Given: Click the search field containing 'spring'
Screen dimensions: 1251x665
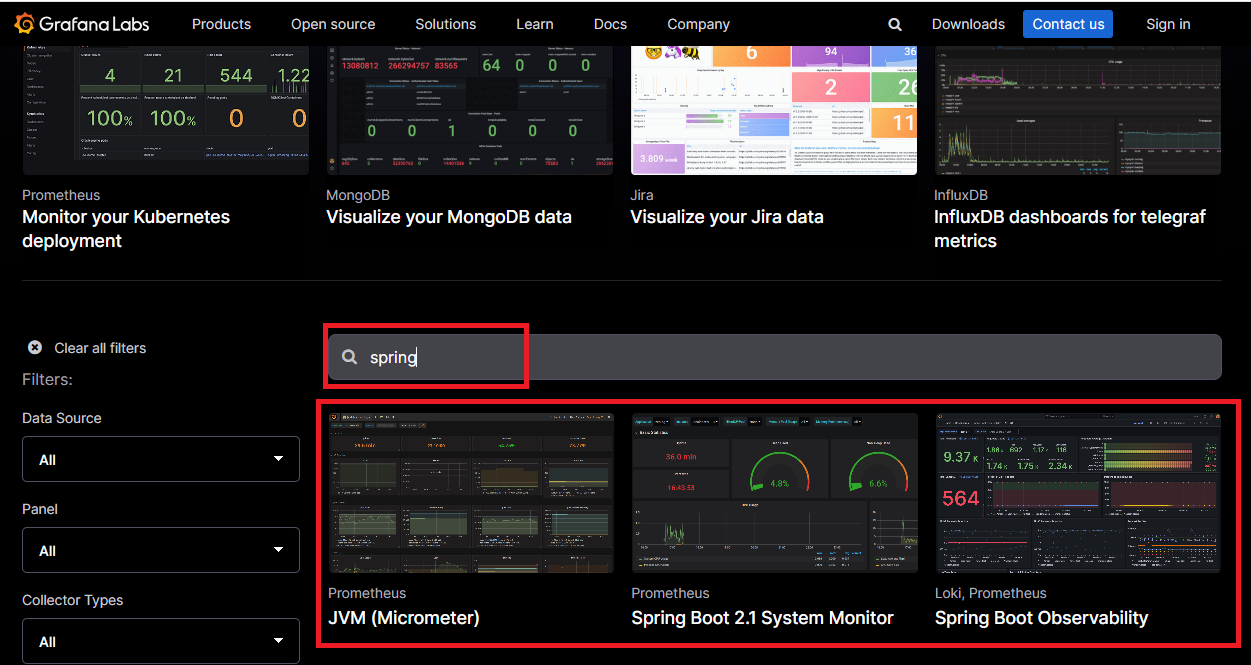Looking at the screenshot, I should pos(775,357).
